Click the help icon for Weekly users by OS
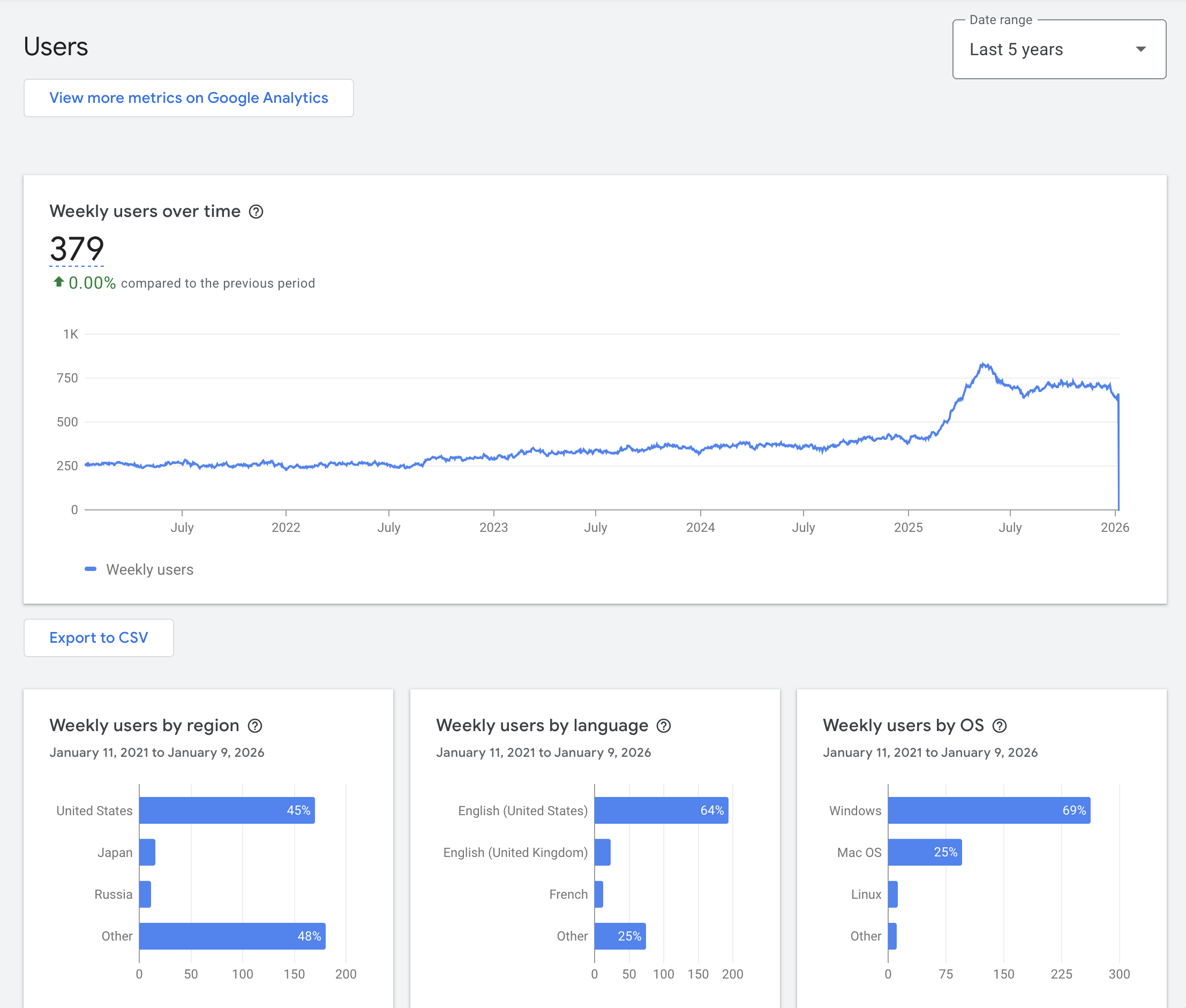This screenshot has width=1186, height=1008. coord(1000,726)
